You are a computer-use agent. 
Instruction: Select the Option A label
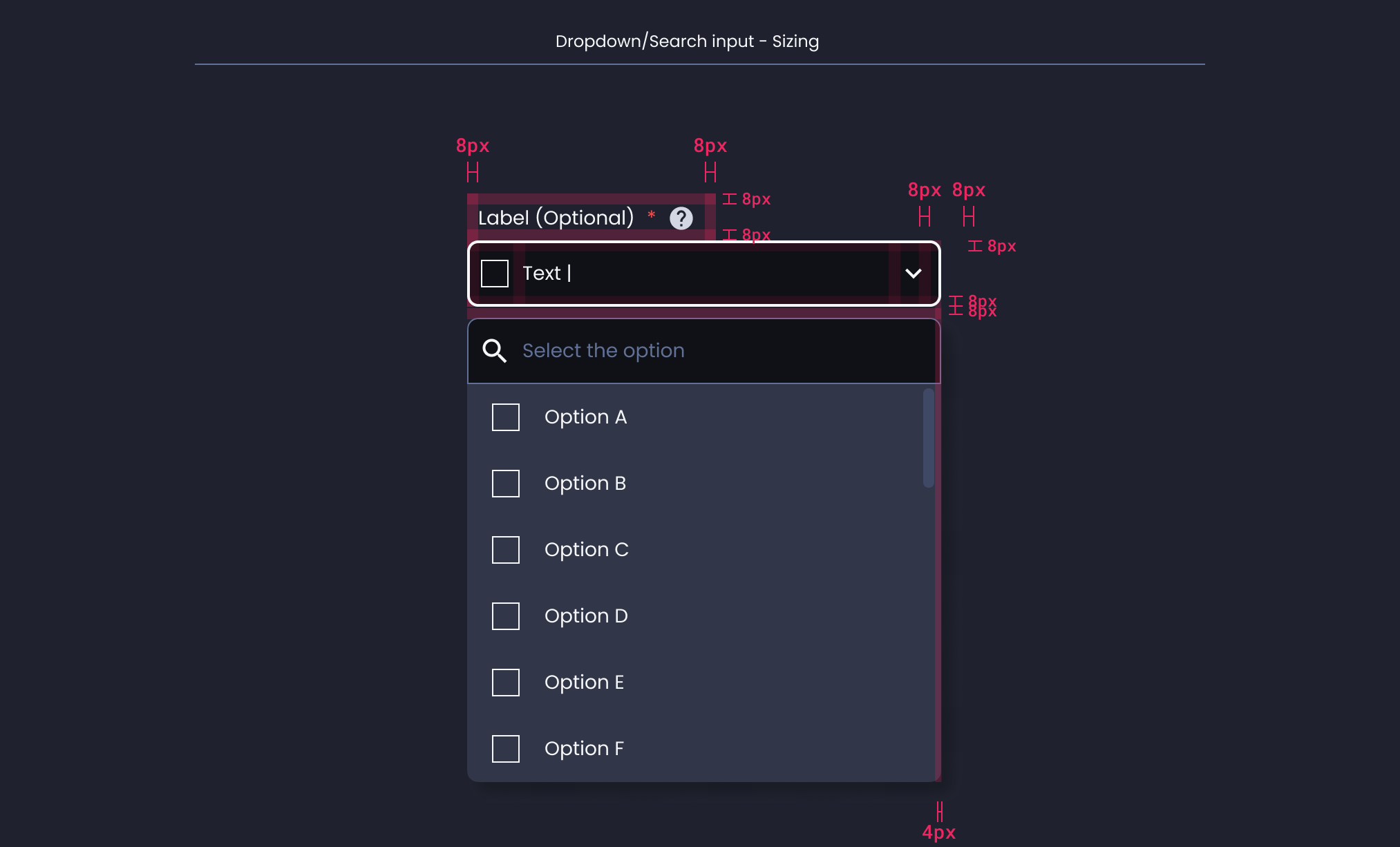pyautogui.click(x=585, y=417)
